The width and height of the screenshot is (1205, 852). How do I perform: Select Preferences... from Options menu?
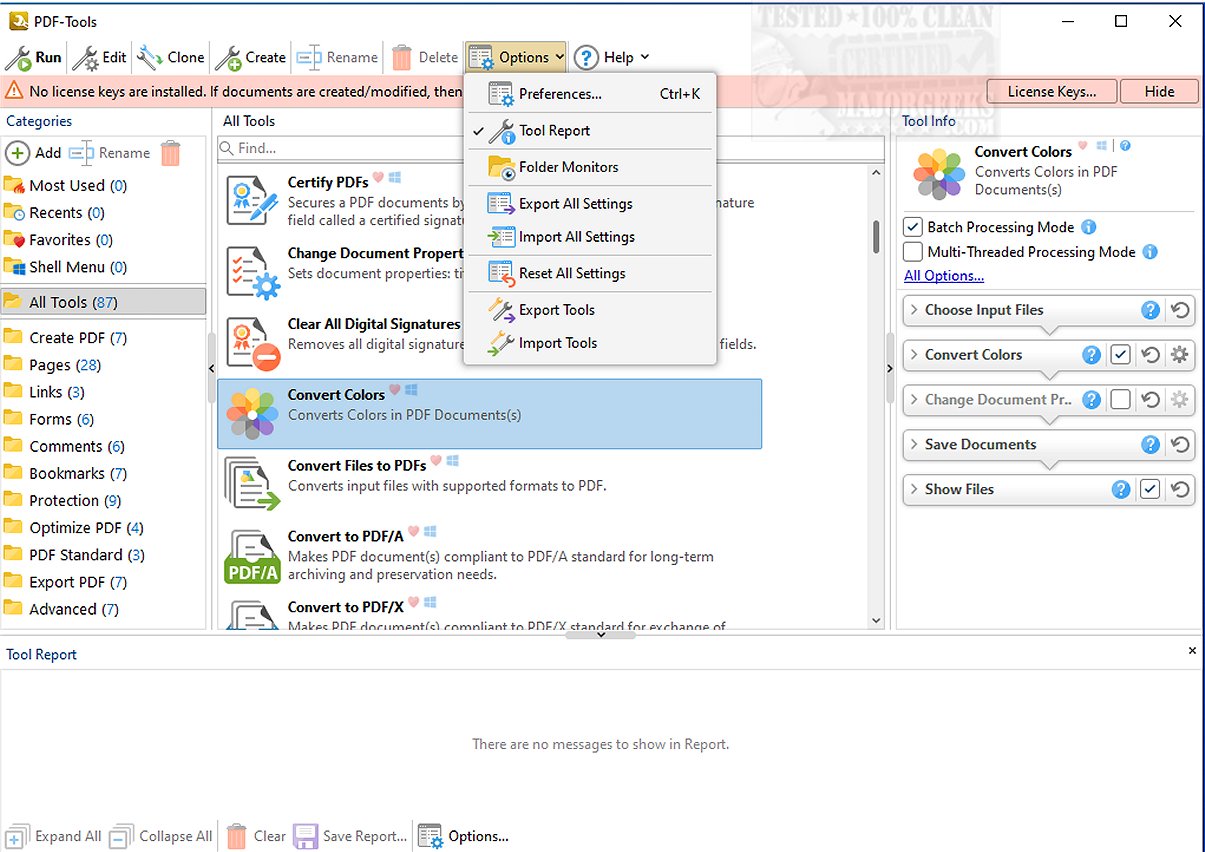coord(590,94)
